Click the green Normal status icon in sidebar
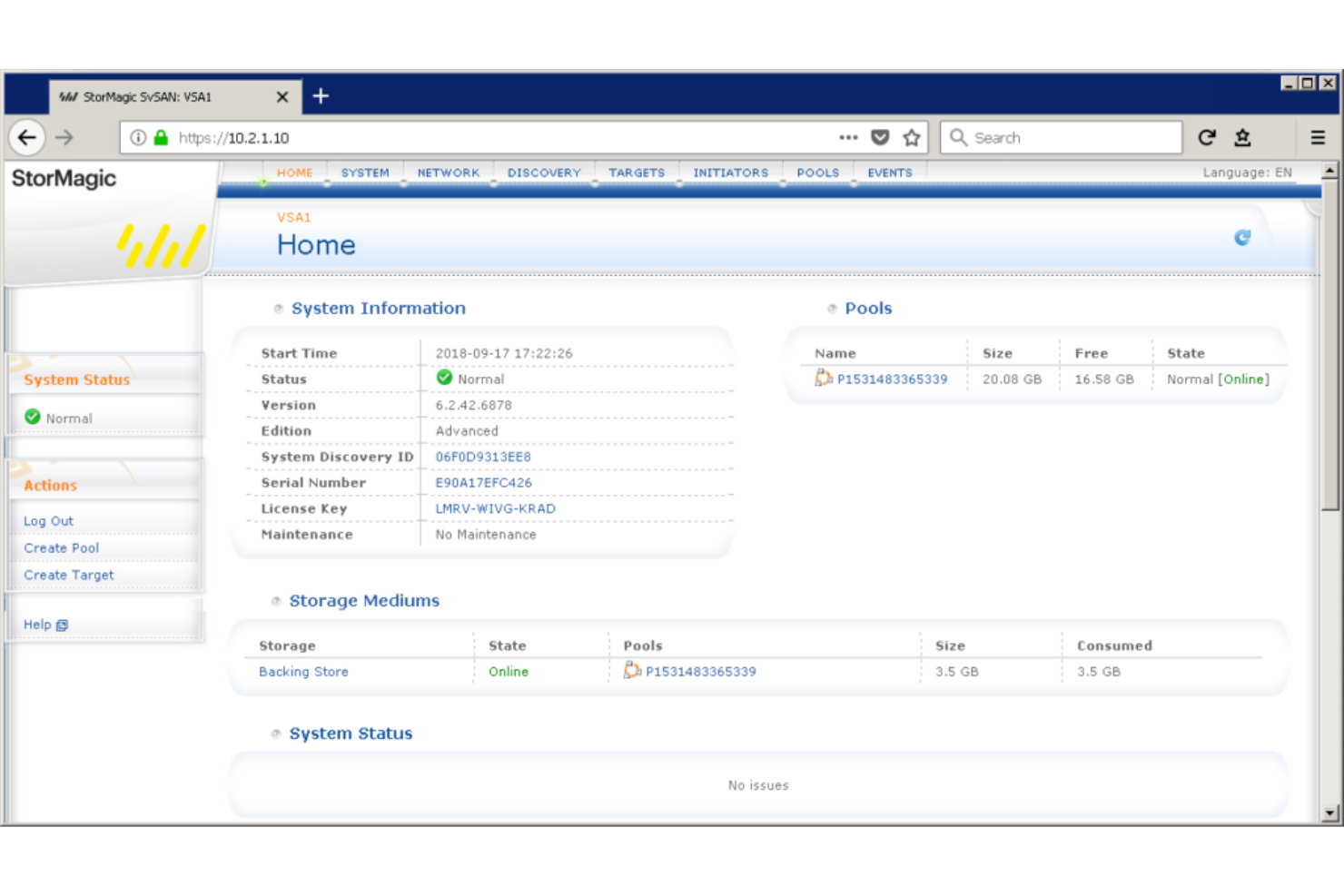1344x896 pixels. click(32, 418)
